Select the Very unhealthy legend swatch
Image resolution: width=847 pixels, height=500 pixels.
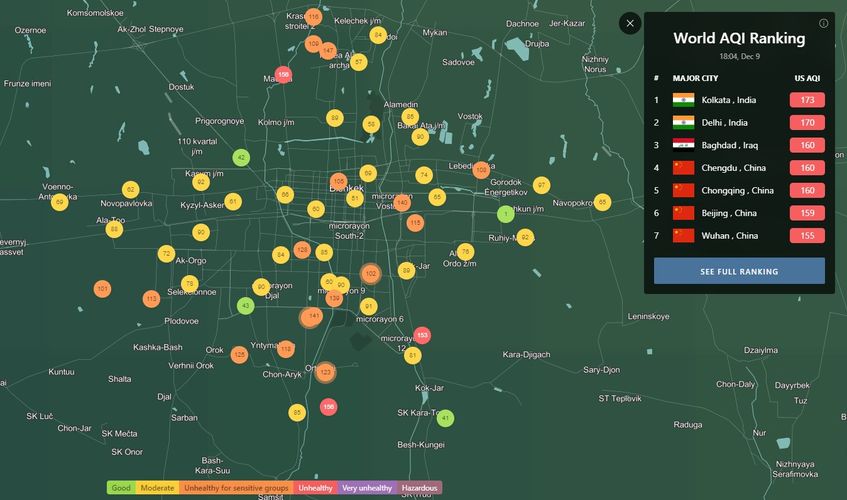click(x=367, y=488)
